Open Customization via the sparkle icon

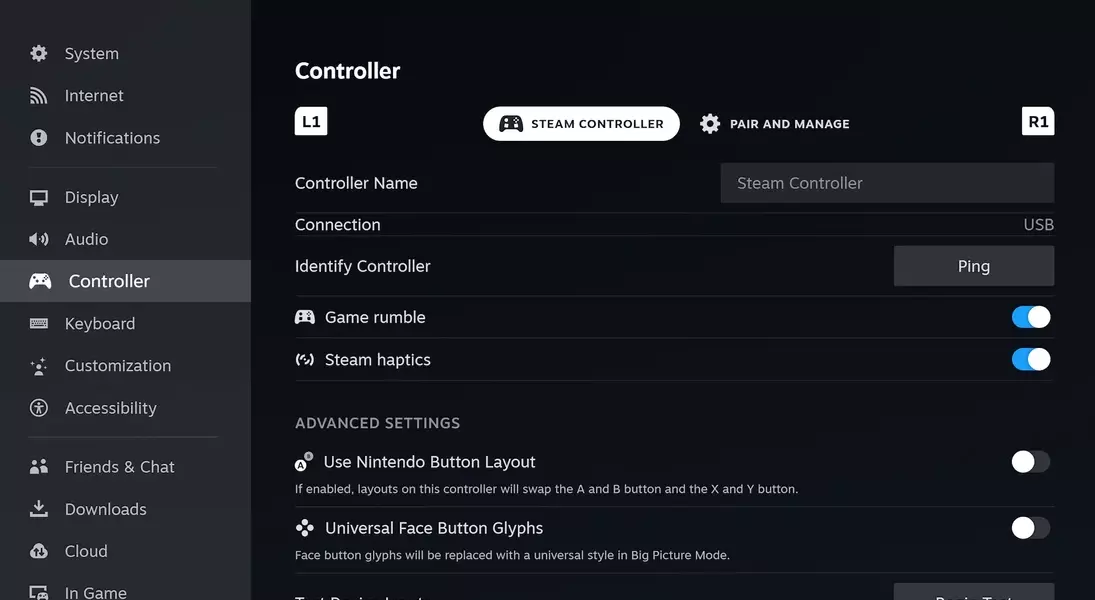[39, 366]
